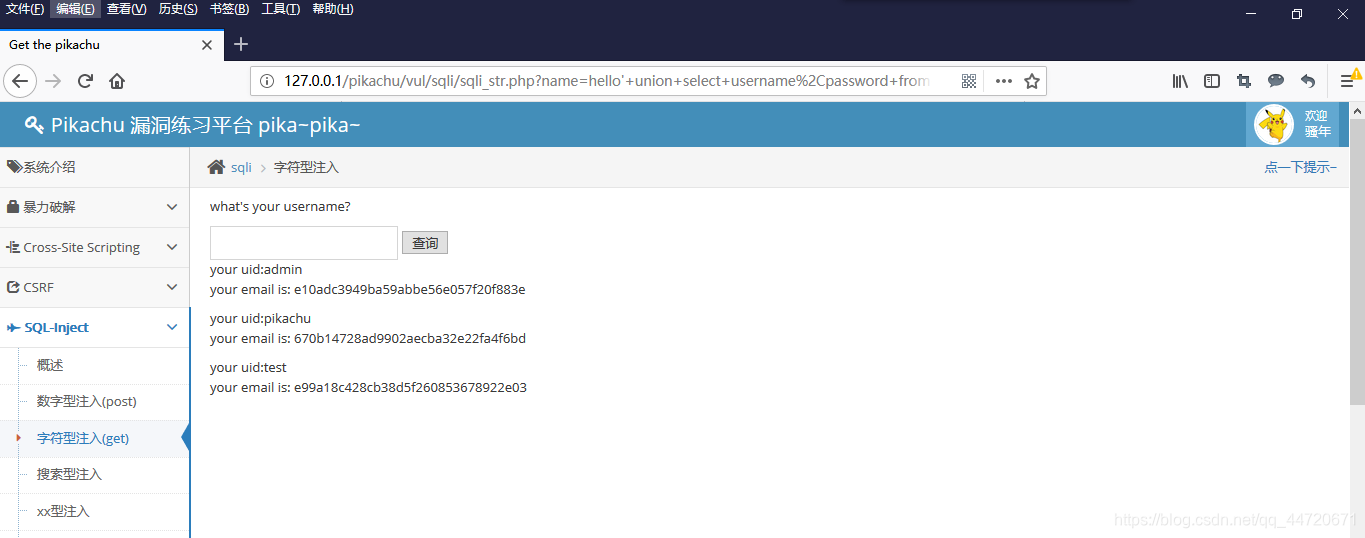This screenshot has height=538, width=1365.
Task: Click the chevron next to CSRF
Action: (172, 287)
